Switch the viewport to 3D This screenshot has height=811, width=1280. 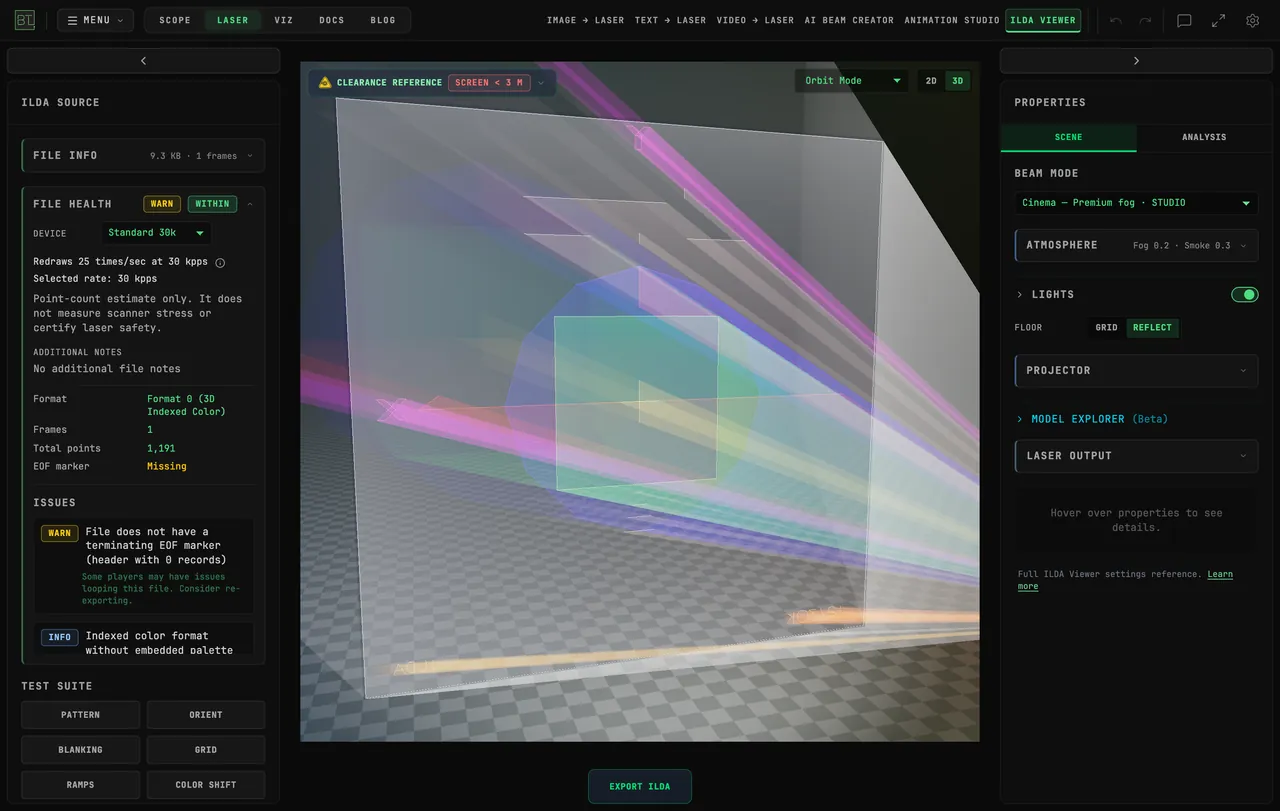click(957, 81)
